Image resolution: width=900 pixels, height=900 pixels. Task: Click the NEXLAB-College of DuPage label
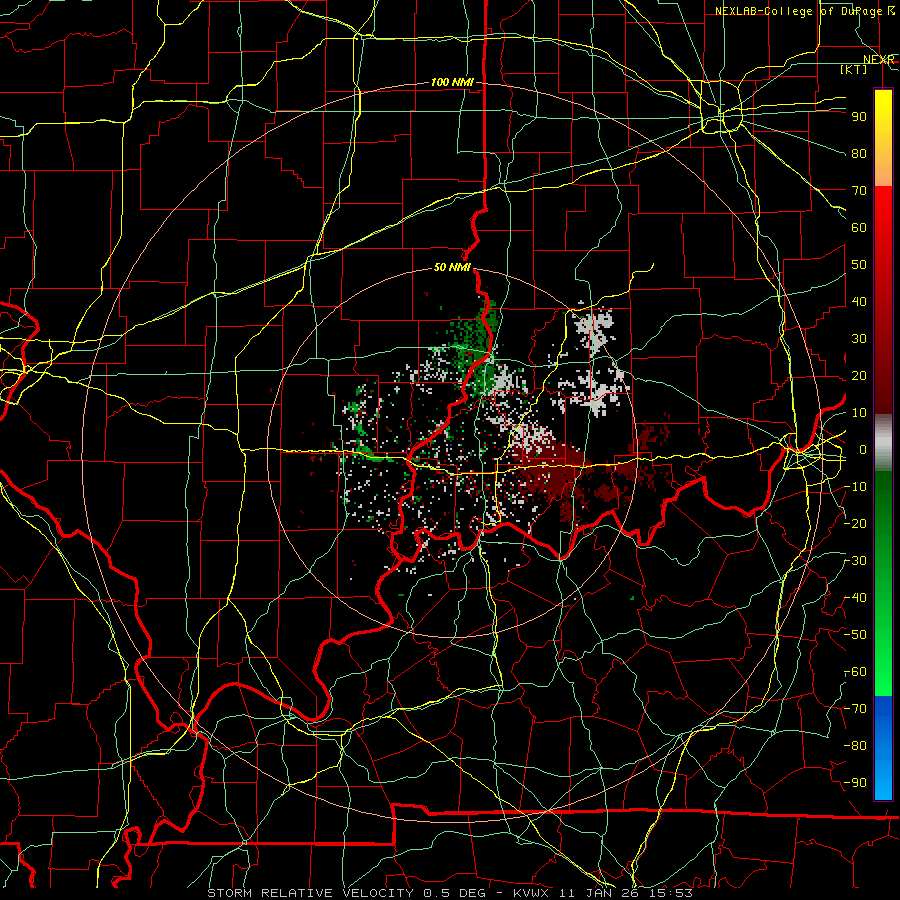pyautogui.click(x=798, y=11)
